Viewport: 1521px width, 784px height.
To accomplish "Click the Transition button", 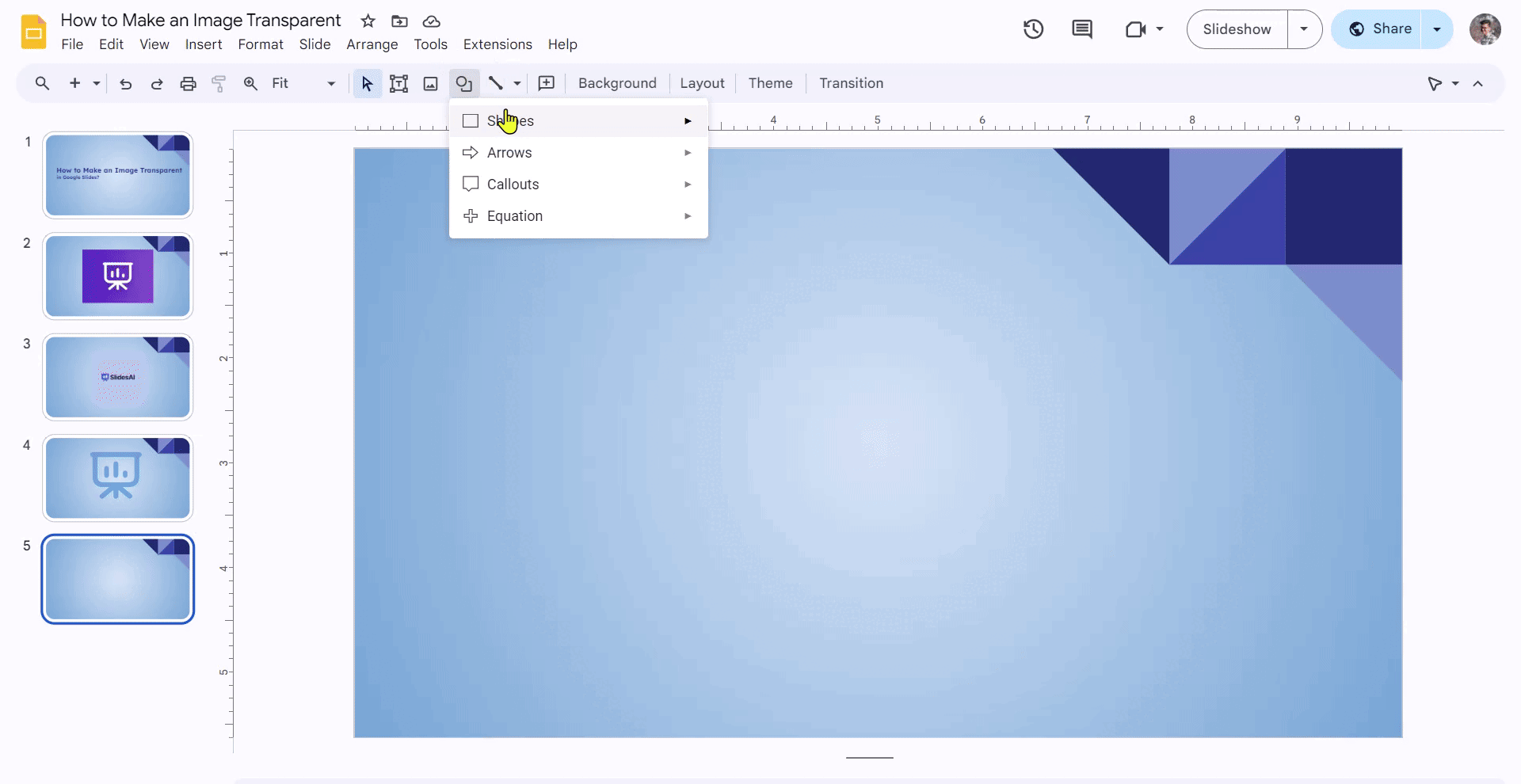I will pyautogui.click(x=851, y=84).
